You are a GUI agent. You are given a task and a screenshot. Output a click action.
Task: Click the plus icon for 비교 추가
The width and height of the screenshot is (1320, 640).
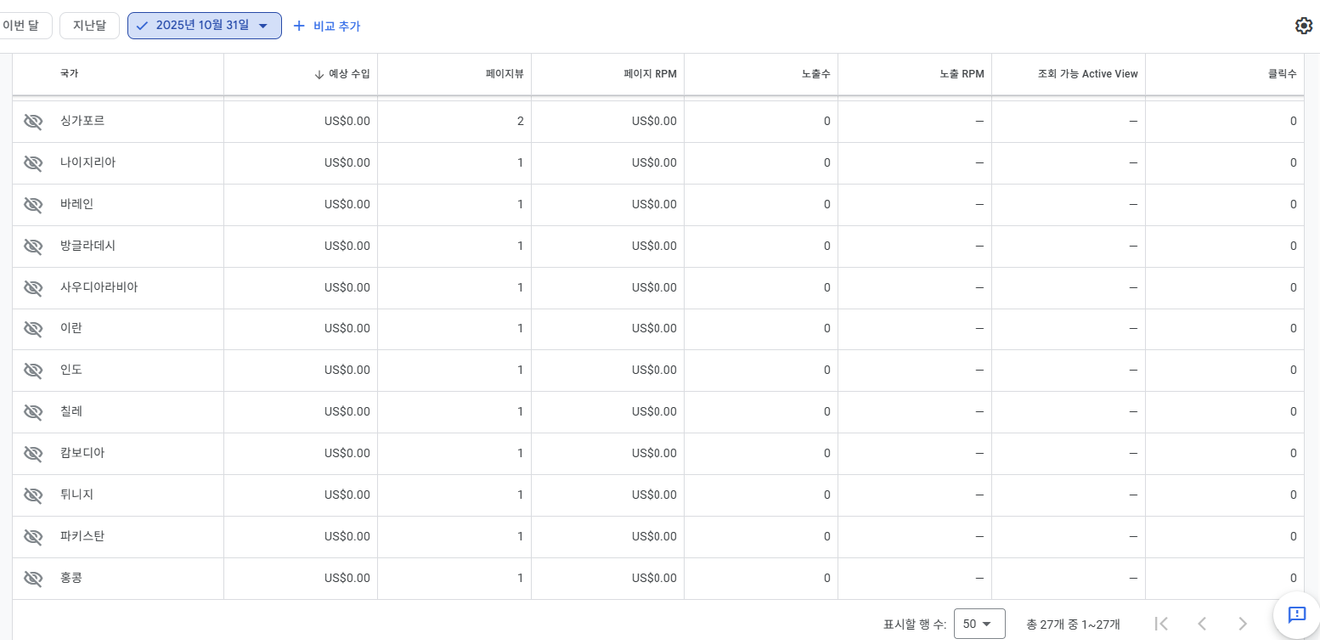click(x=299, y=26)
